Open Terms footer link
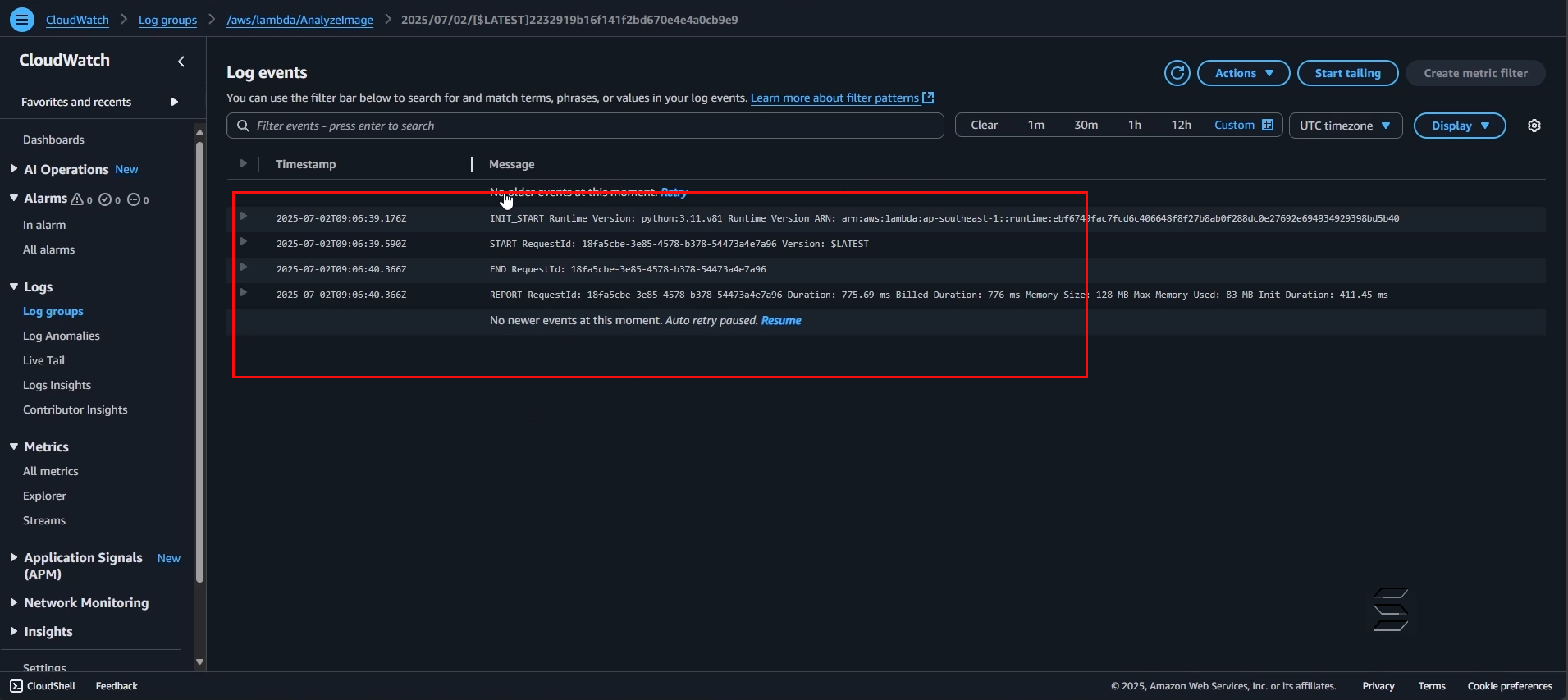This screenshot has width=1568, height=700. [x=1432, y=686]
